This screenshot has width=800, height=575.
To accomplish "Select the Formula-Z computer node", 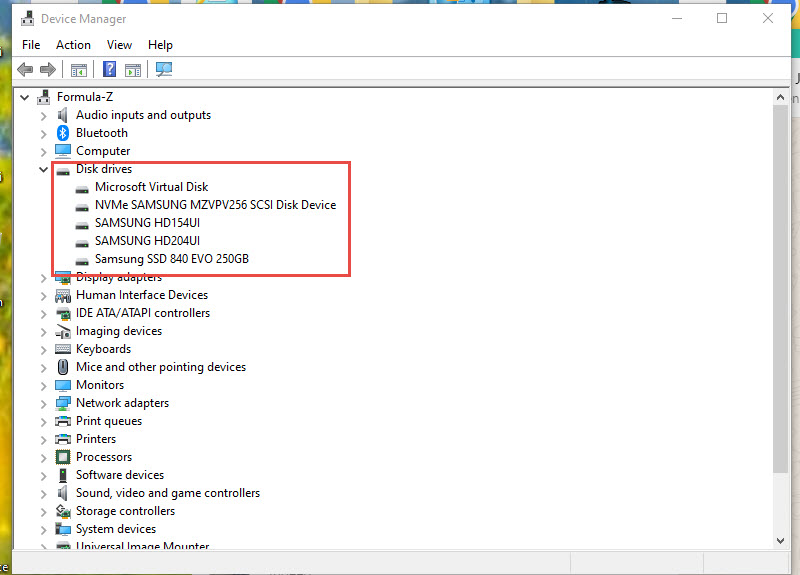I will (x=85, y=97).
